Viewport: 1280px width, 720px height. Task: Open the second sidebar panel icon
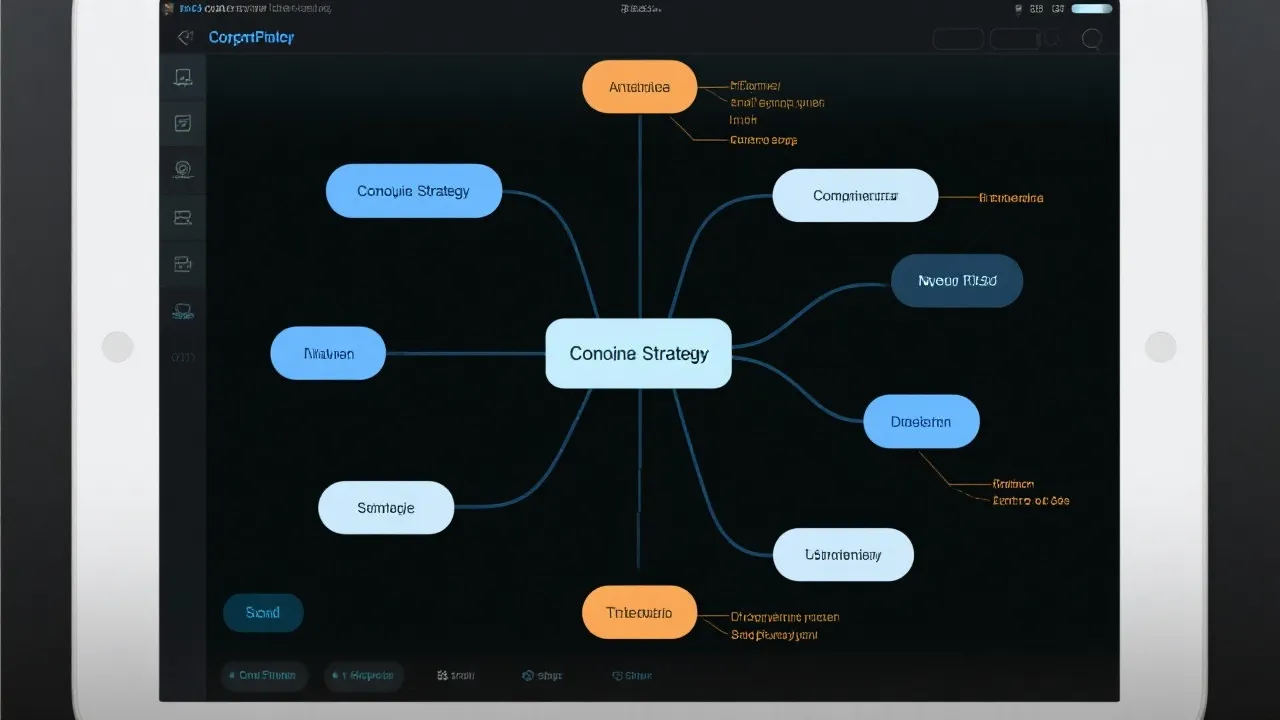[x=183, y=124]
